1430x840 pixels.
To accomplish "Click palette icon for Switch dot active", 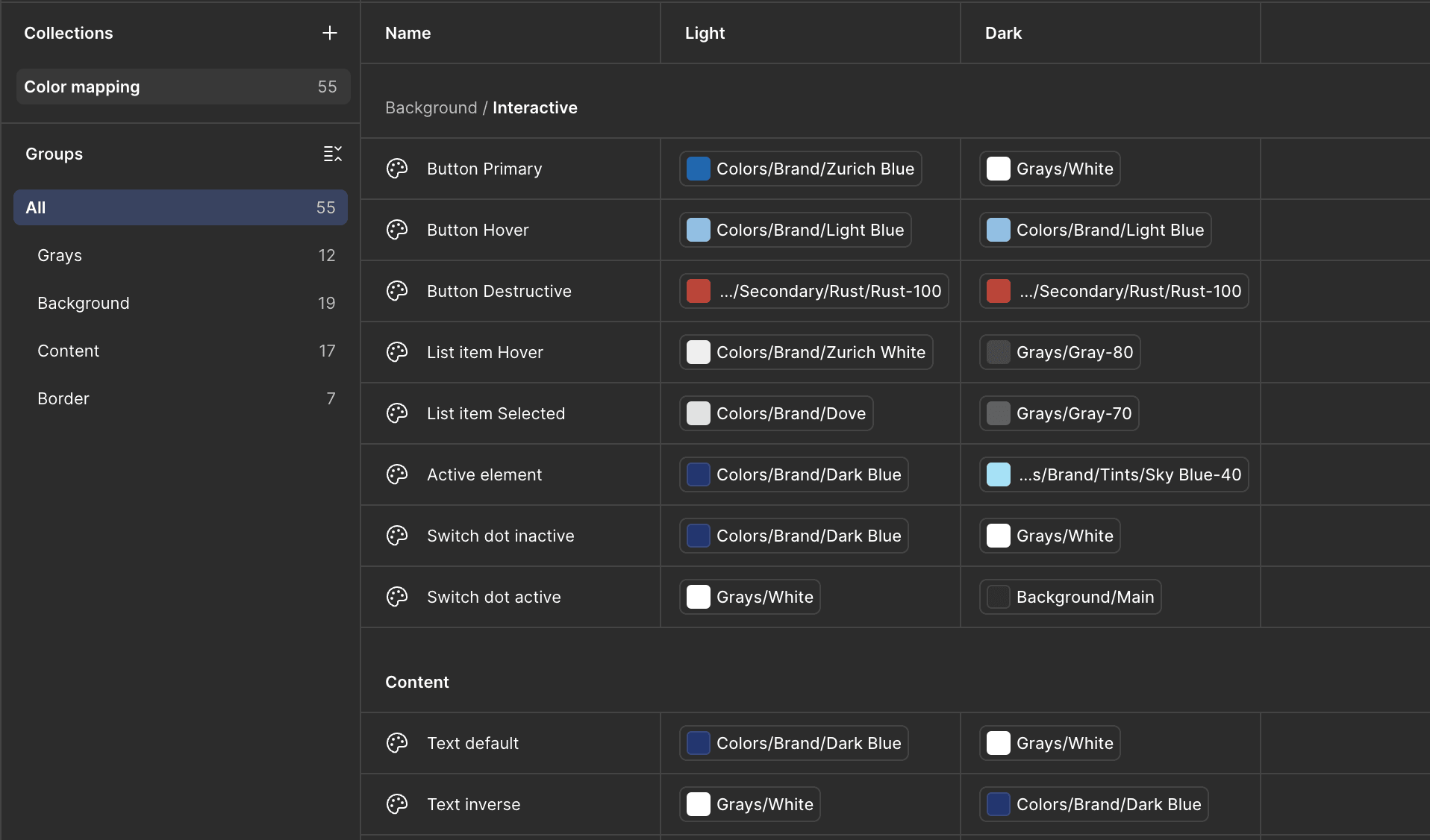I will click(x=397, y=597).
